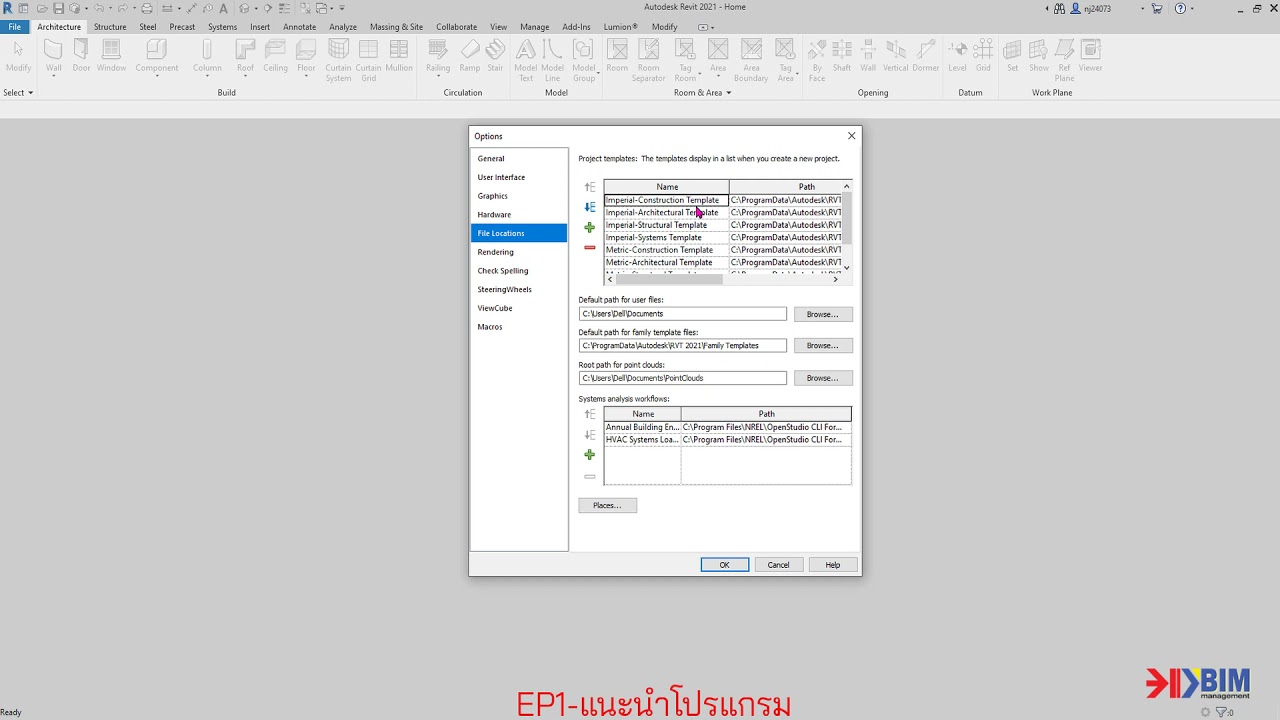Image resolution: width=1280 pixels, height=720 pixels.
Task: Click the Help button in Options dialog
Action: pos(832,565)
